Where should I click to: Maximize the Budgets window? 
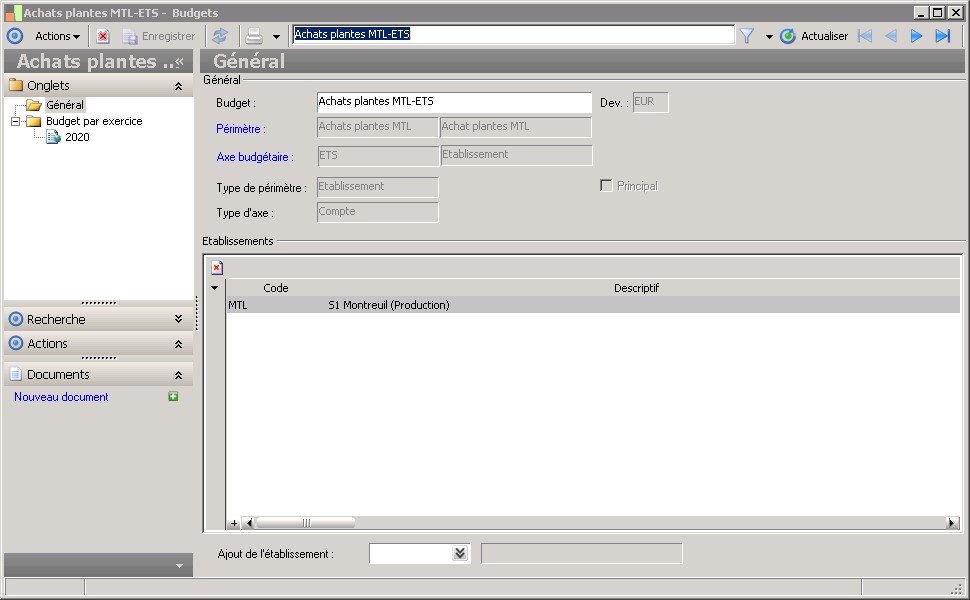click(x=938, y=12)
